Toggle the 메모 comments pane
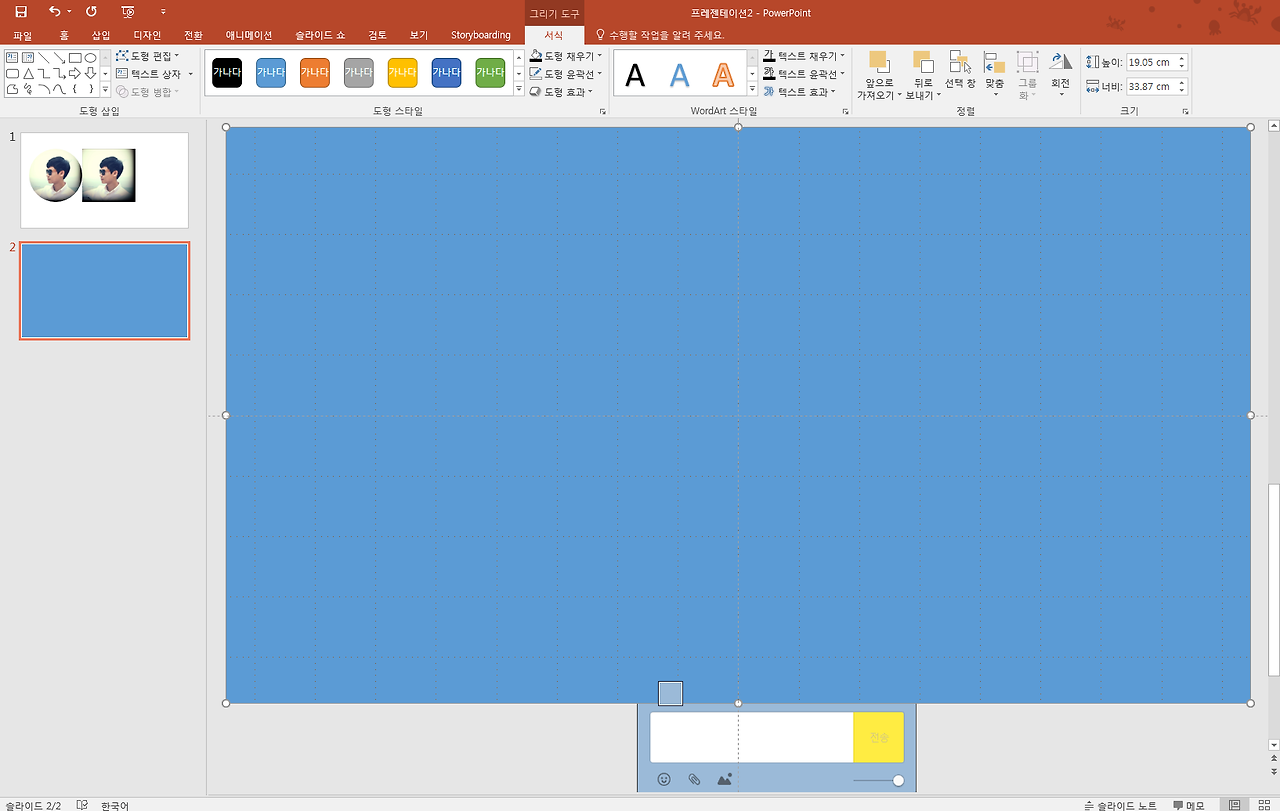 tap(1189, 805)
